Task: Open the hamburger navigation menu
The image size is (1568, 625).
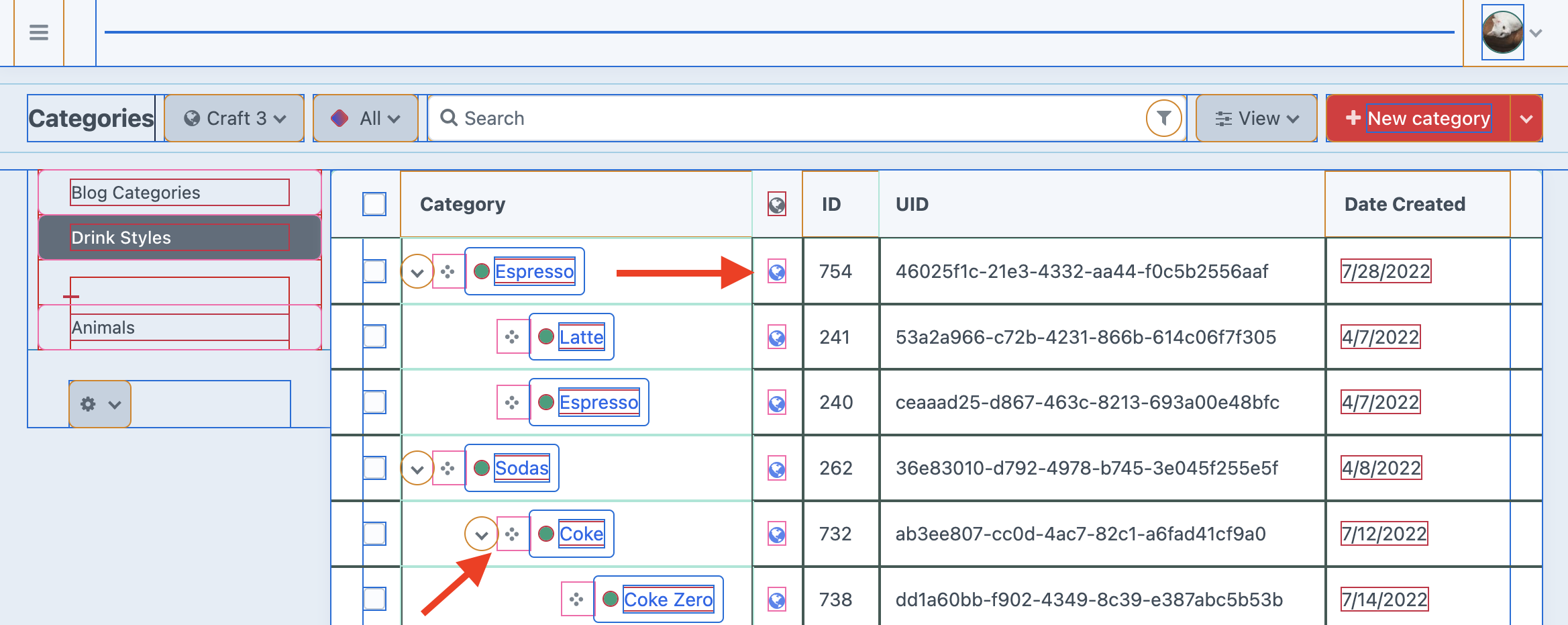Action: 39,32
